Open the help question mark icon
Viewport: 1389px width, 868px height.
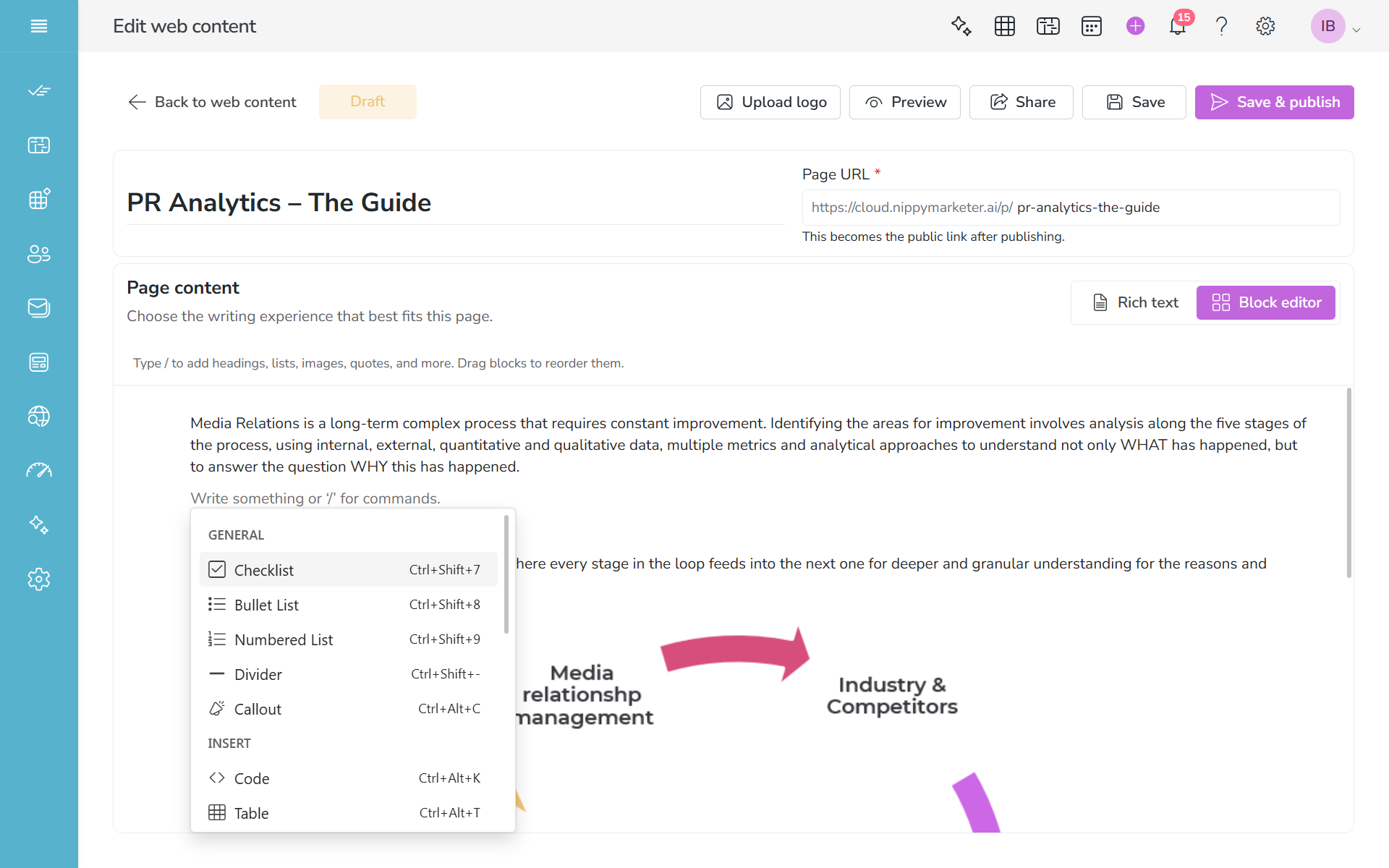1222,26
